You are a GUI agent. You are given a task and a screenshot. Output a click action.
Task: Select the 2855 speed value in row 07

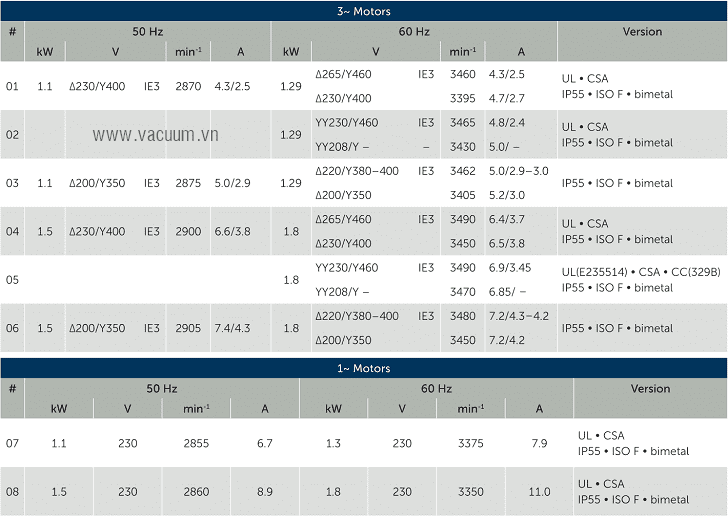(197, 443)
